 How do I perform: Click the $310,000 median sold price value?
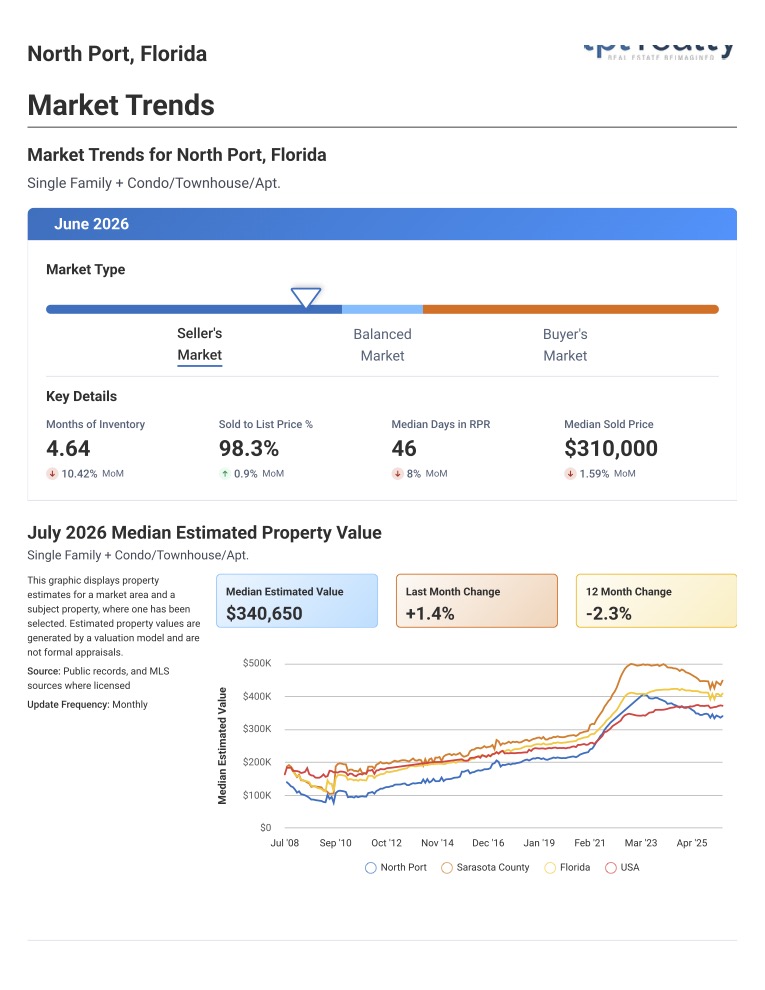pyautogui.click(x=611, y=448)
